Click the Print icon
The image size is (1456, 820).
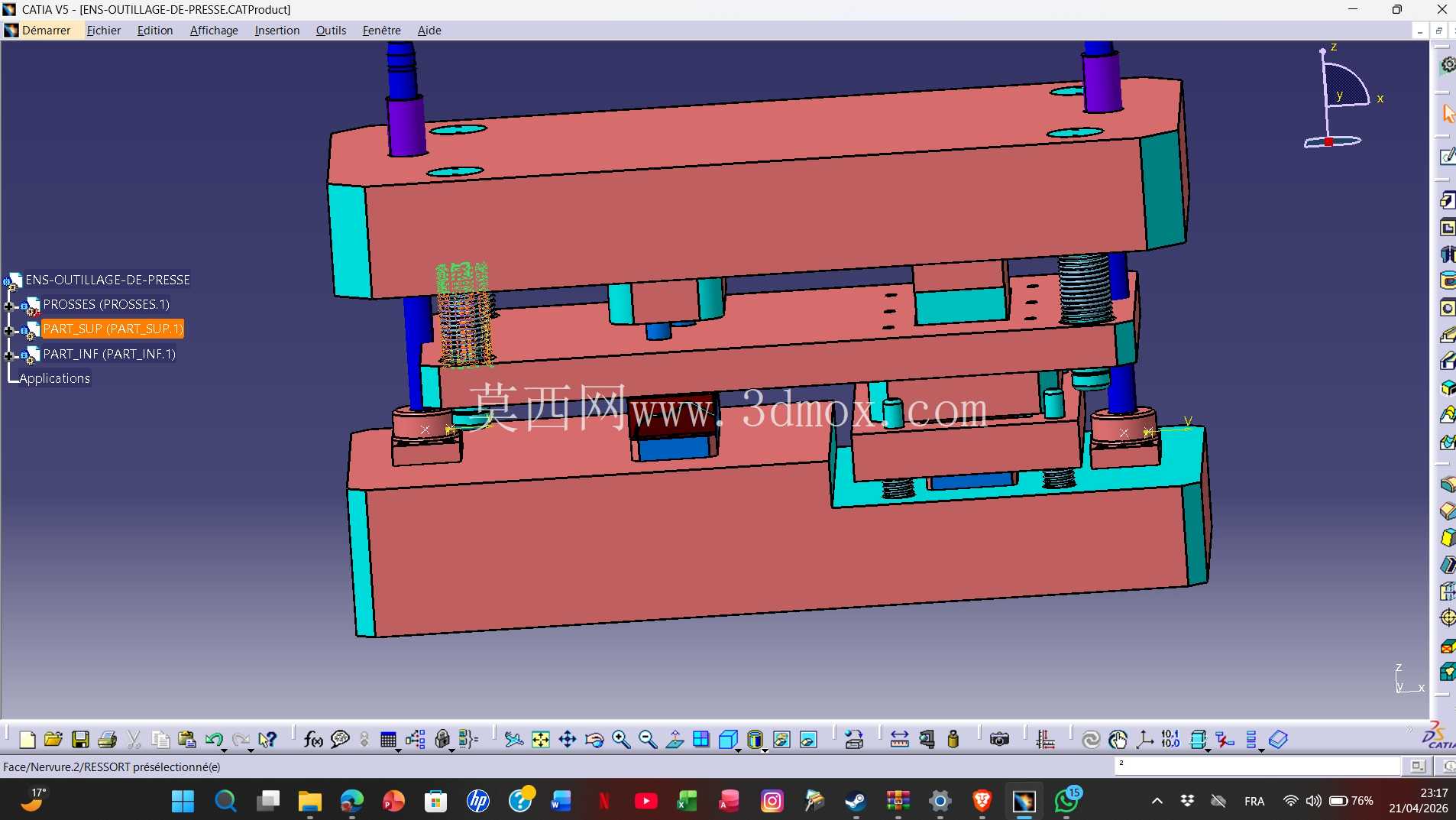pos(107,739)
